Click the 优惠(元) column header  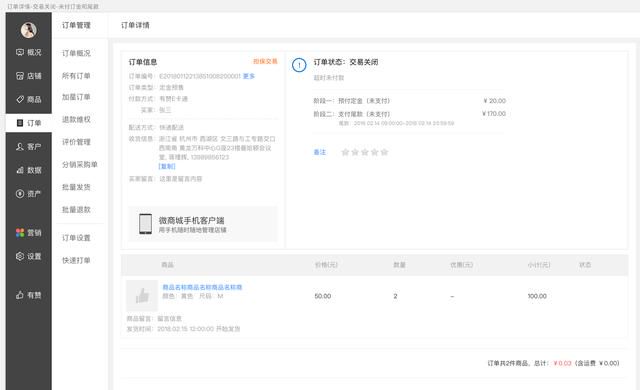pyautogui.click(x=462, y=265)
